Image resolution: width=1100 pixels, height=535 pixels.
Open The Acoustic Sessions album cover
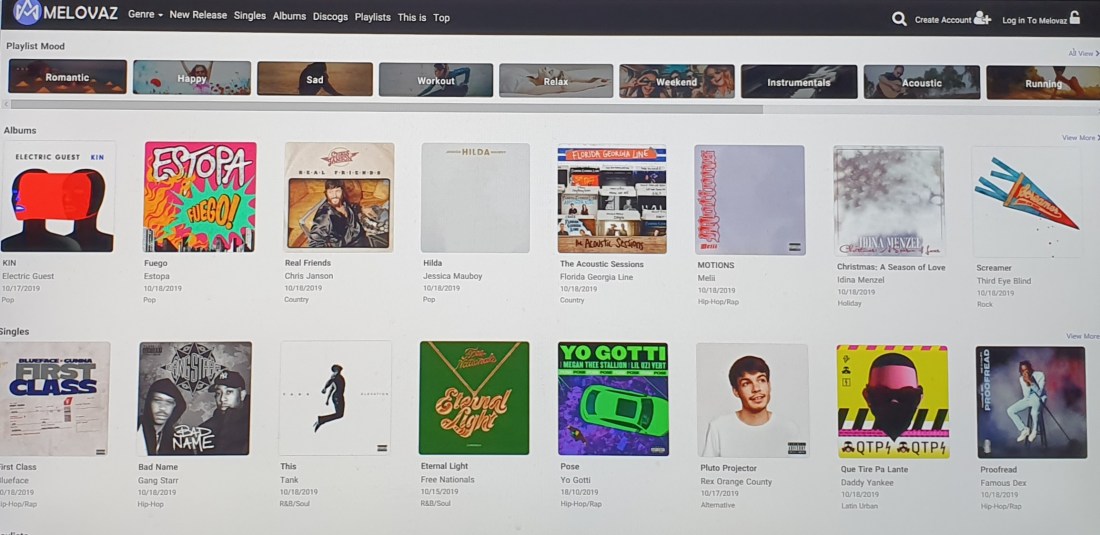pyautogui.click(x=612, y=199)
